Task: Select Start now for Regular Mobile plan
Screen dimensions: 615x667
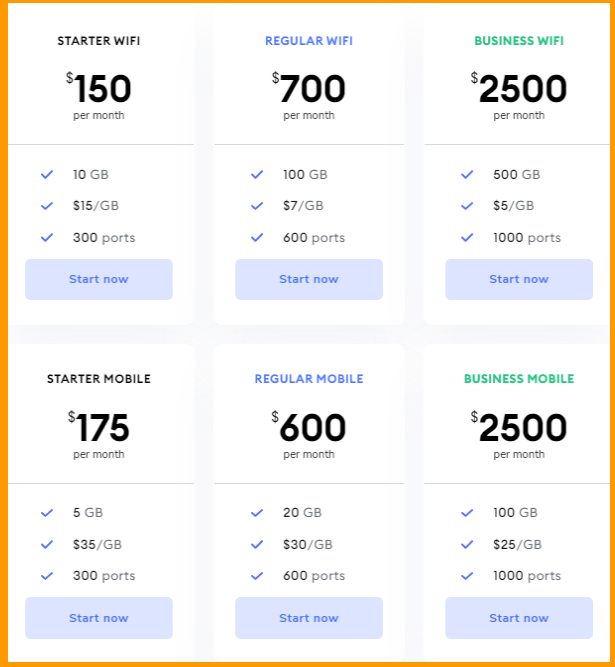Action: point(308,618)
